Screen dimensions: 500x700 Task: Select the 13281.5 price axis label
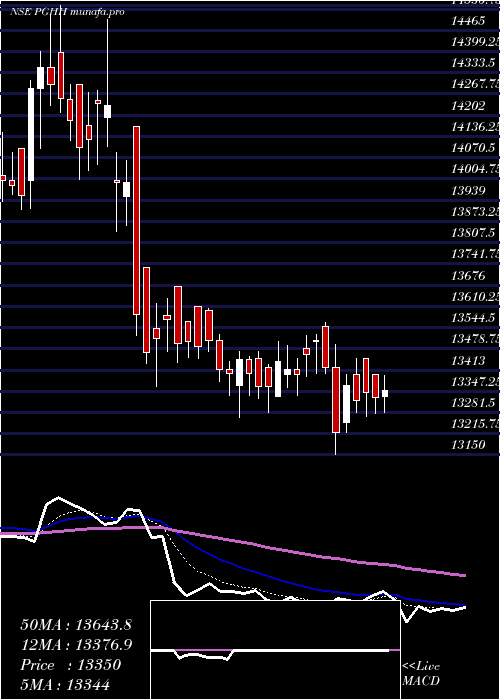click(x=473, y=403)
